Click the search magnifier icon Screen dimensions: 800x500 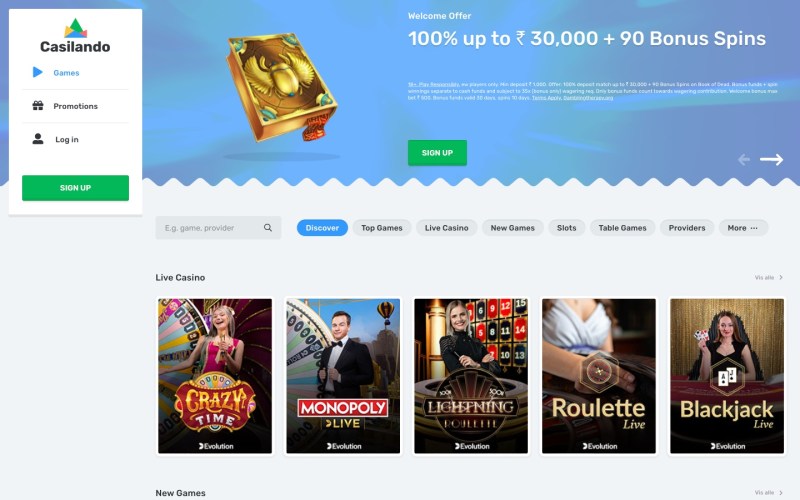pyautogui.click(x=268, y=228)
